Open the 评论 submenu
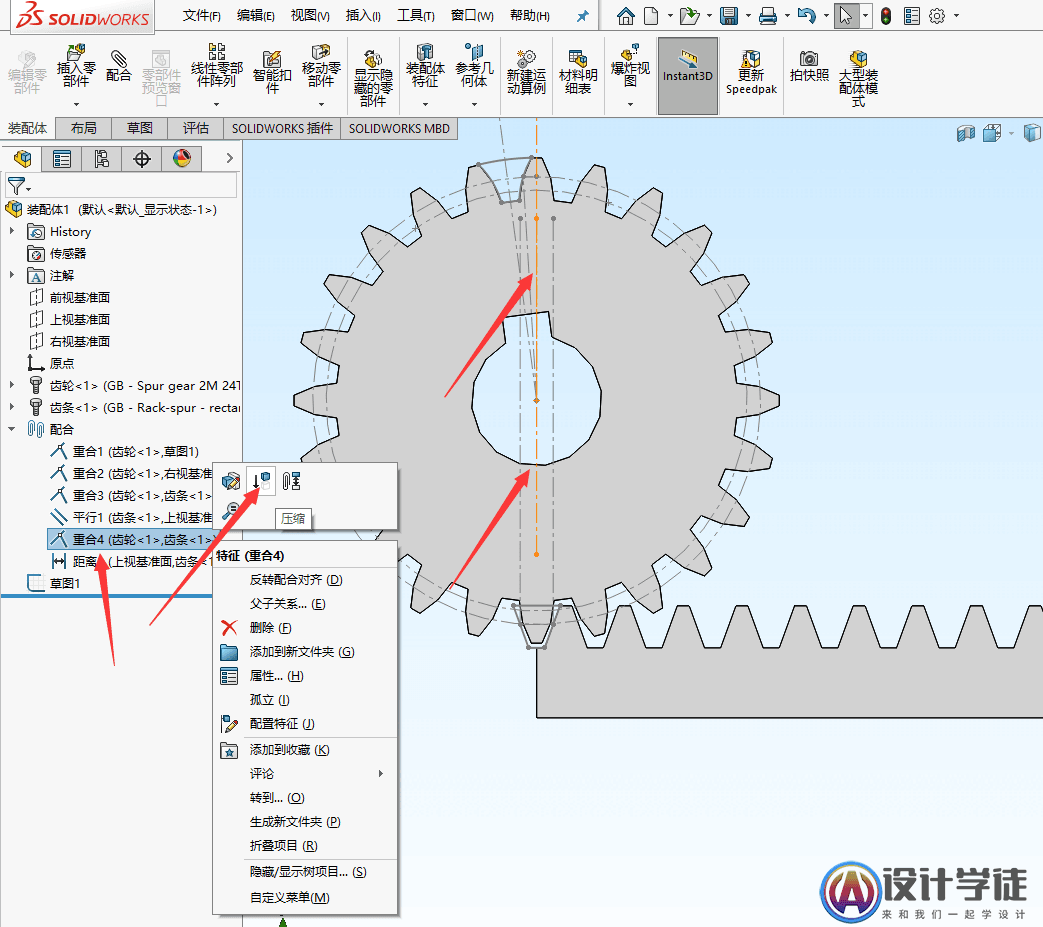 click(305, 773)
